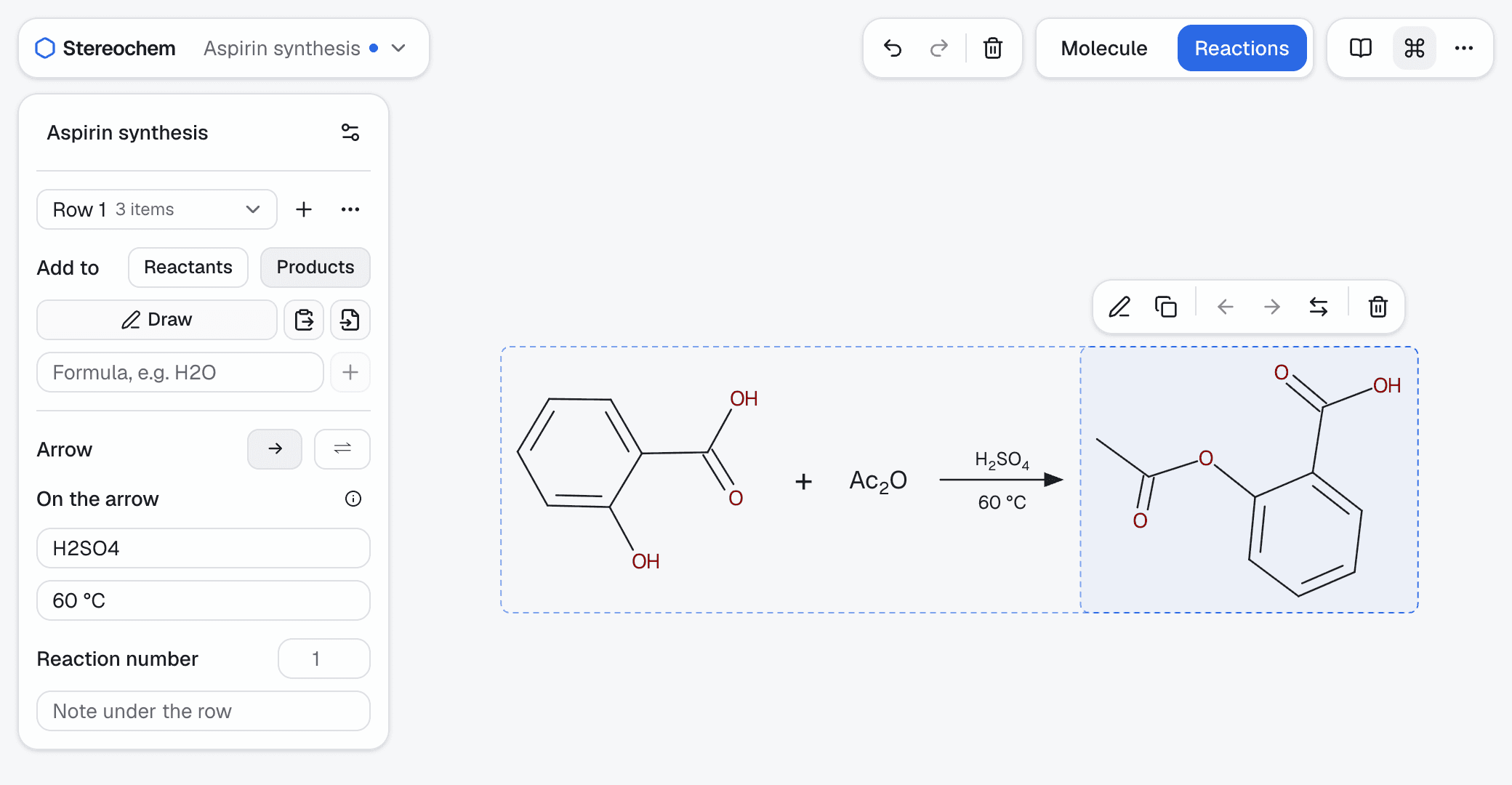Click the paste from clipboard icon
The image size is (1512, 785).
[x=304, y=320]
